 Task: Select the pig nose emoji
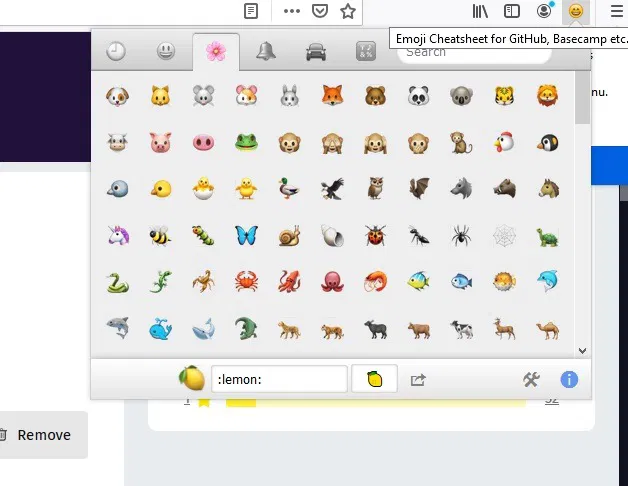203,143
